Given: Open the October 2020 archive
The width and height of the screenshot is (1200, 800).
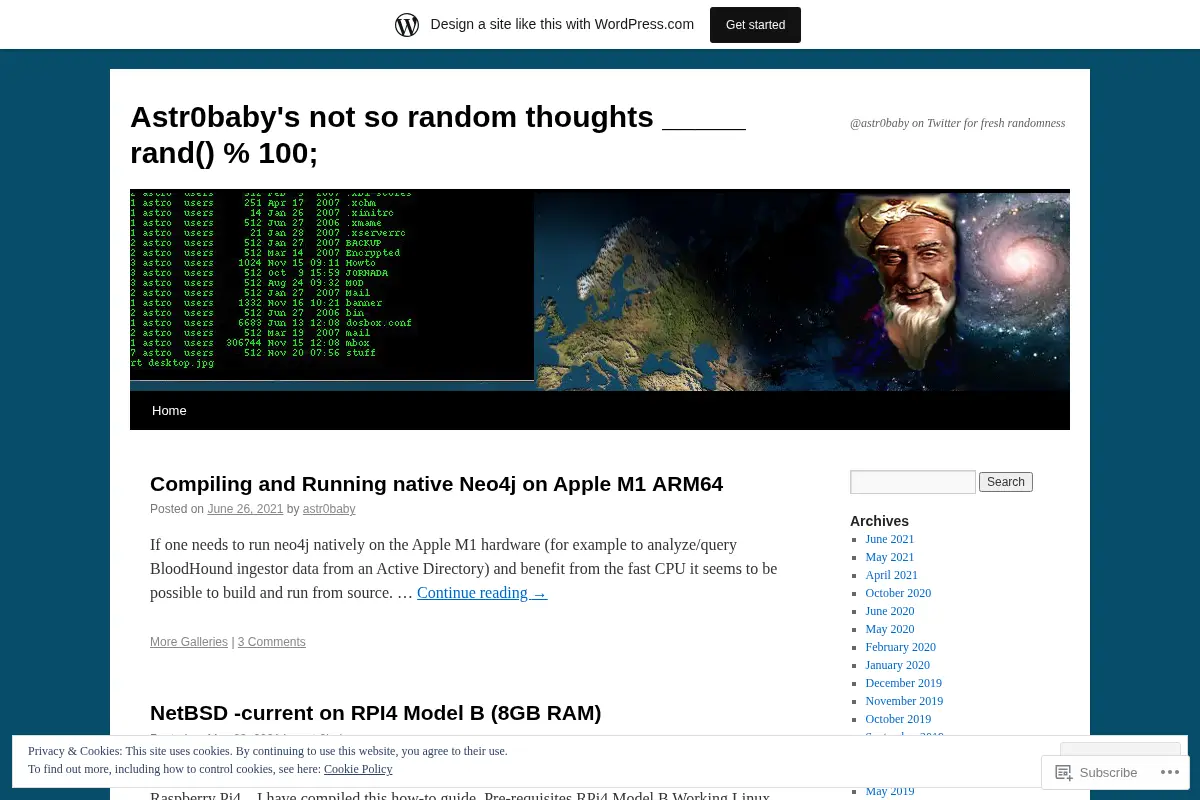Looking at the screenshot, I should [898, 593].
